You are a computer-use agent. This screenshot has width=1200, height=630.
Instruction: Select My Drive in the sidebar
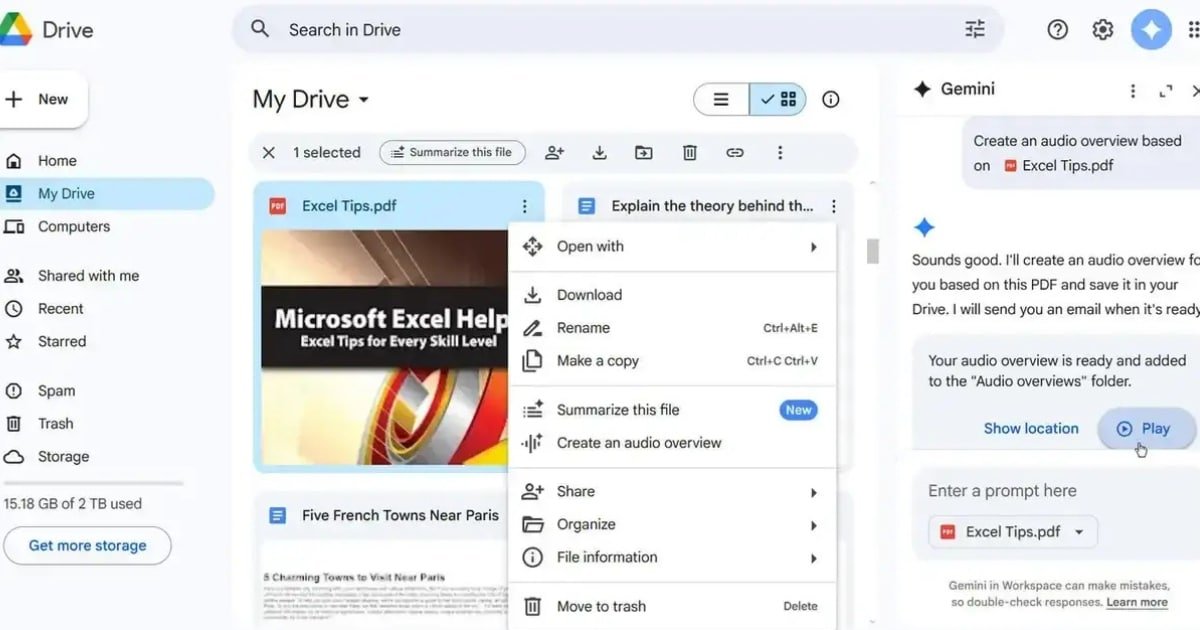[107, 194]
